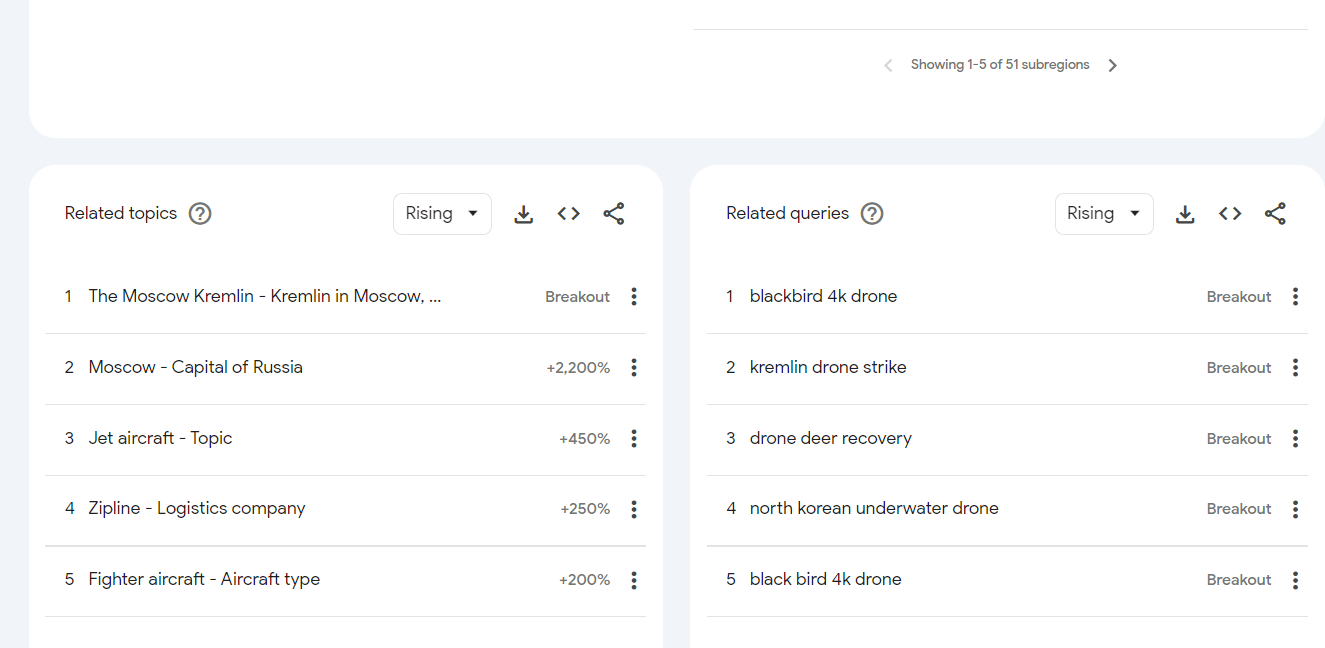Open Fighter aircraft - Aircraft type topic
Viewport: 1325px width, 648px height.
(204, 579)
